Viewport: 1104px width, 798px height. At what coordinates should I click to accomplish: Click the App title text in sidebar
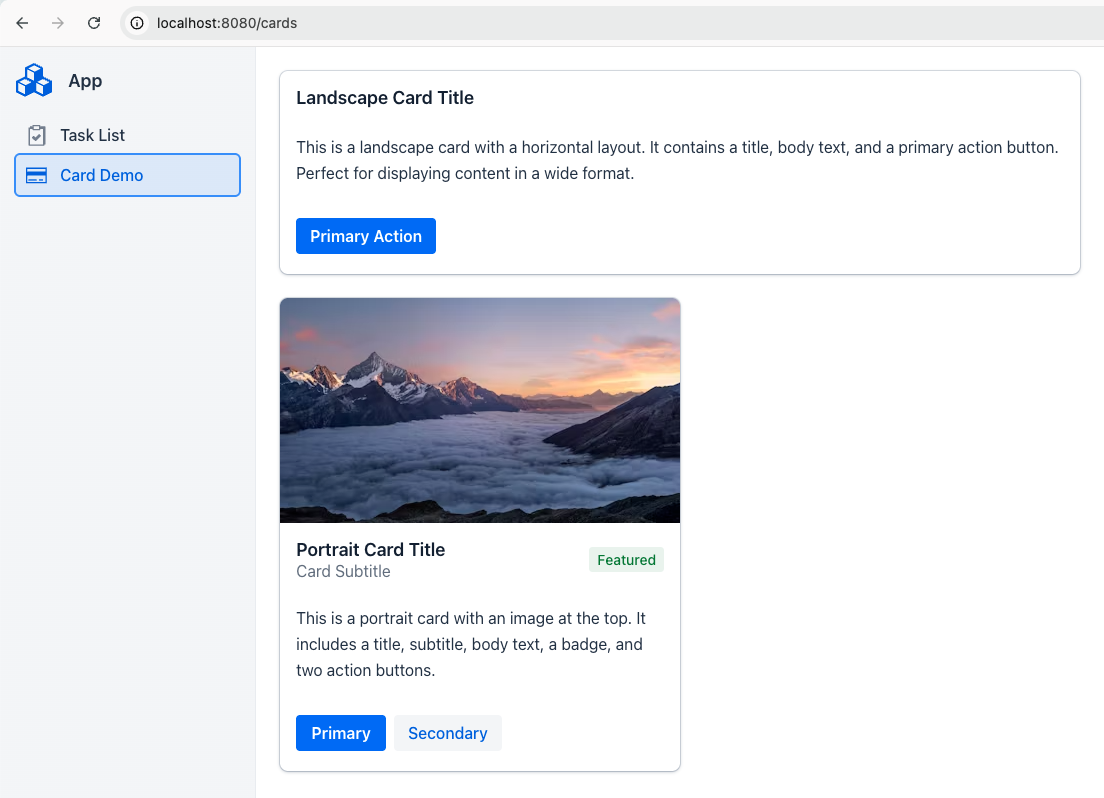pos(85,81)
